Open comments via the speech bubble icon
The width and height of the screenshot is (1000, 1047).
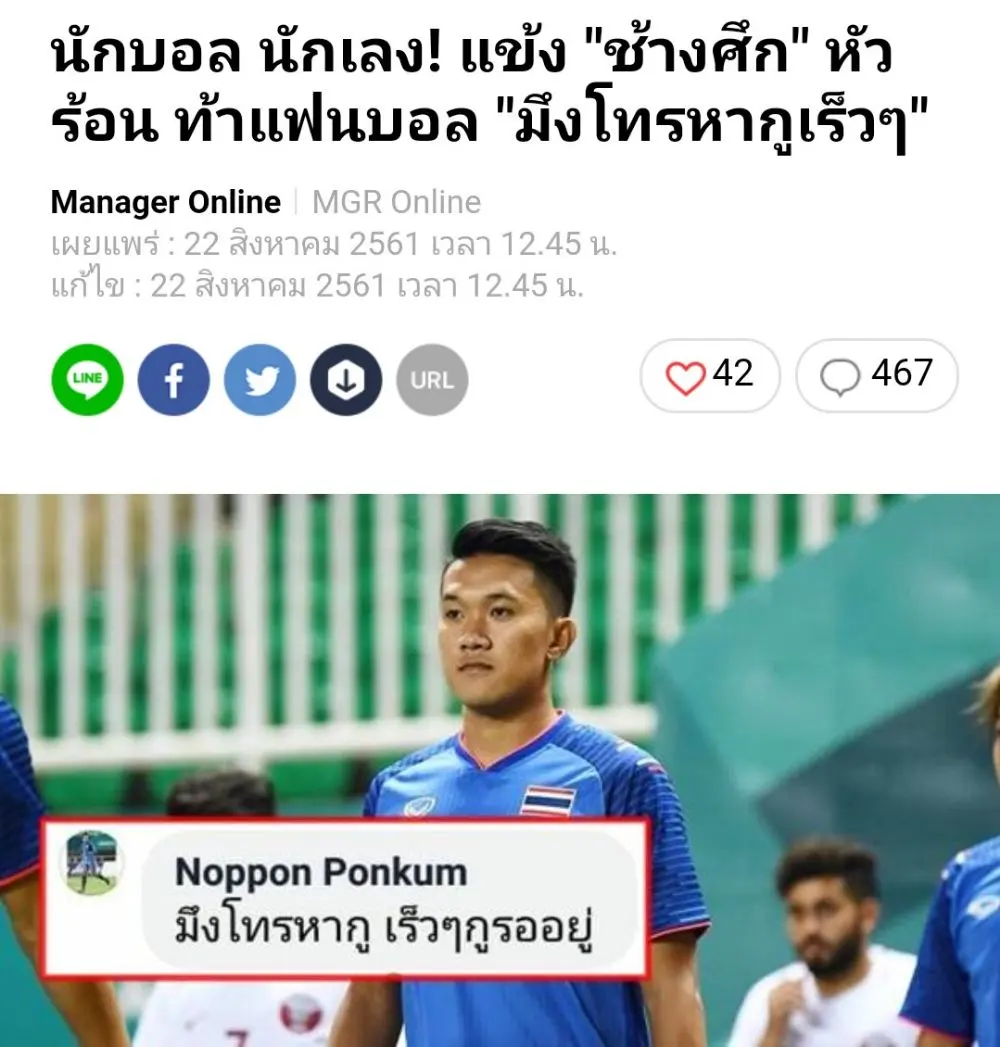tap(840, 377)
